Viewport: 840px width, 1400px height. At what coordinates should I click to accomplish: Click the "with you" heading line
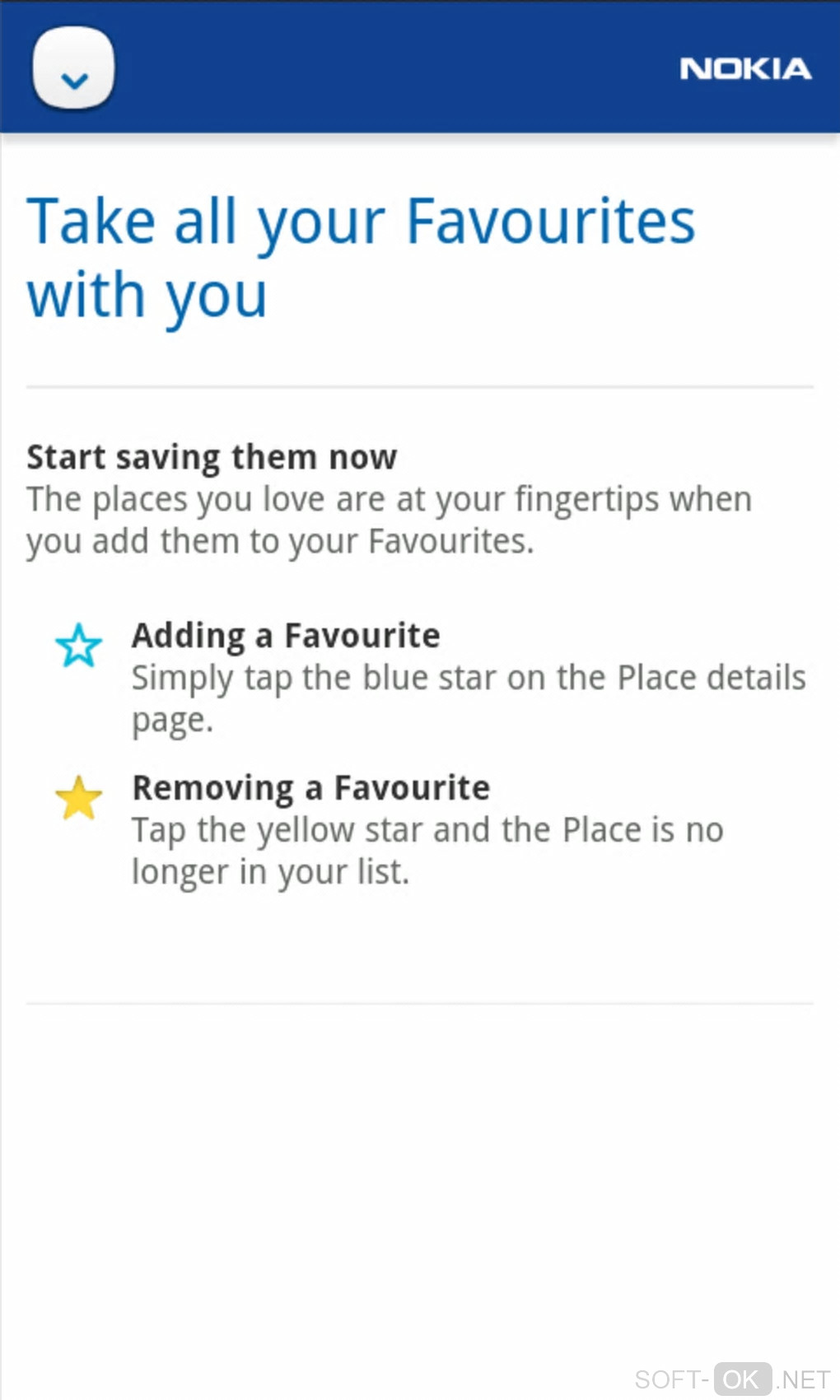[147, 296]
